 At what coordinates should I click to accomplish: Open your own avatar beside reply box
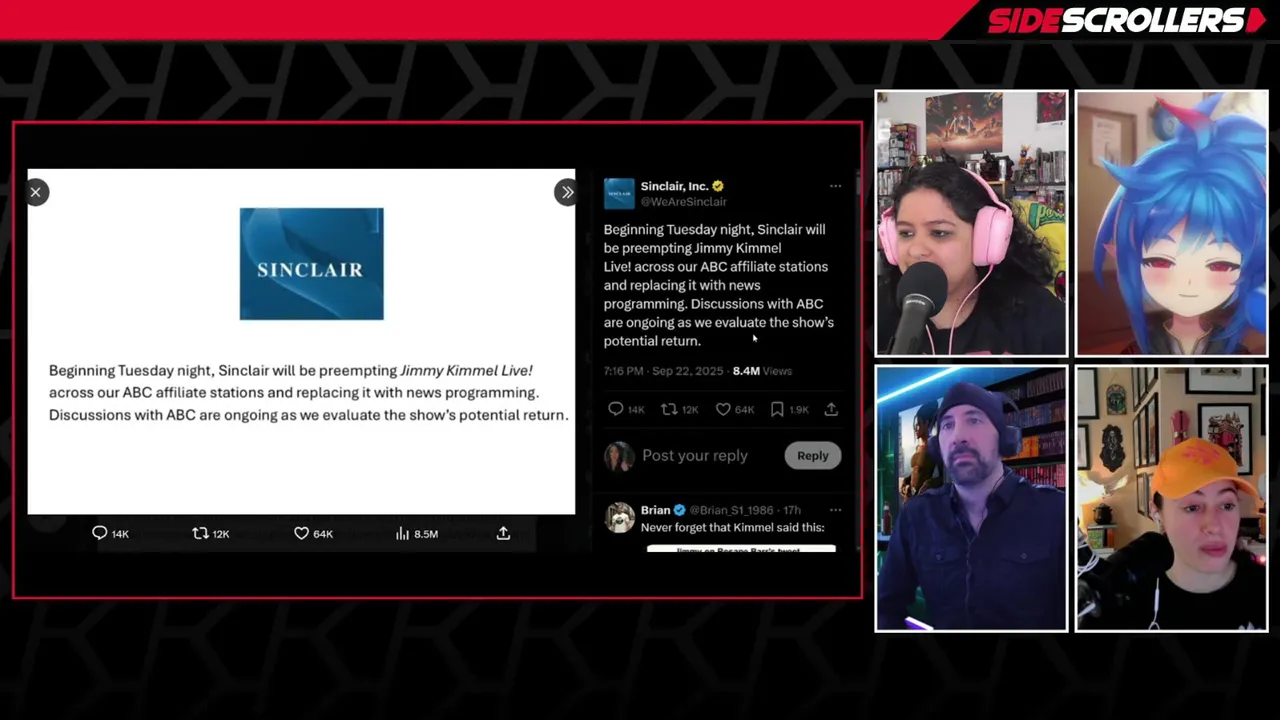point(619,456)
